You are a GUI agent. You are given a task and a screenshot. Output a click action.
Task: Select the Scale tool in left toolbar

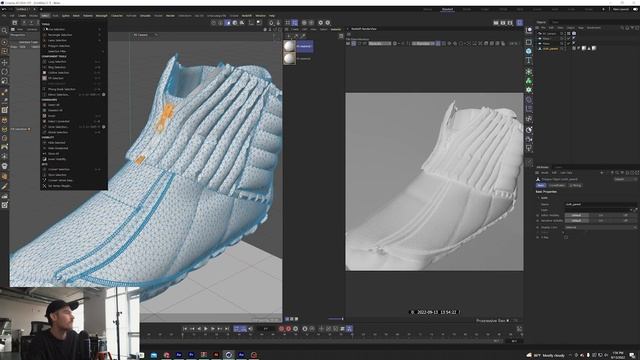click(x=4, y=81)
